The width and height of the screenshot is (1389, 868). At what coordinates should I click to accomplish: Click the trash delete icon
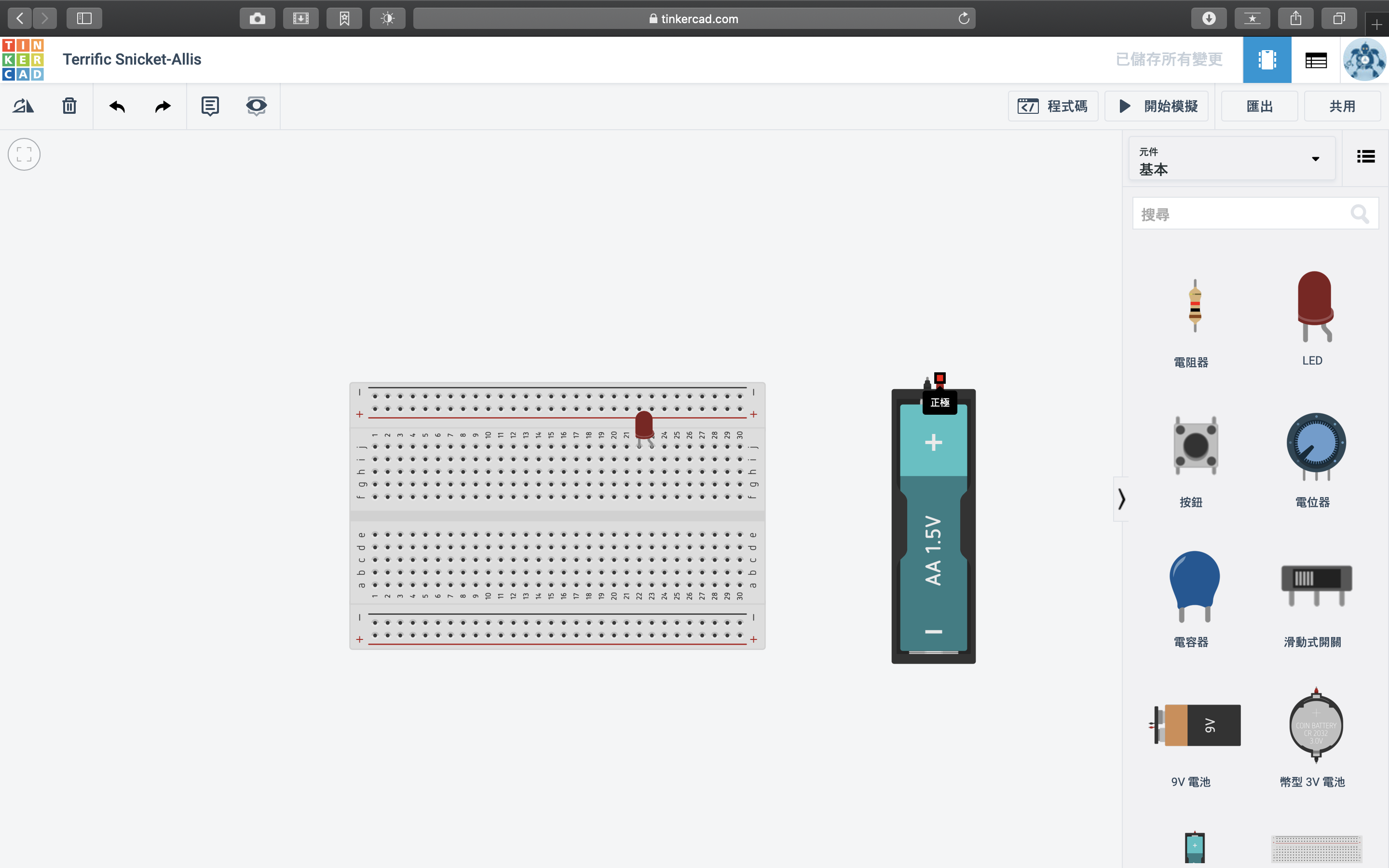click(x=69, y=106)
